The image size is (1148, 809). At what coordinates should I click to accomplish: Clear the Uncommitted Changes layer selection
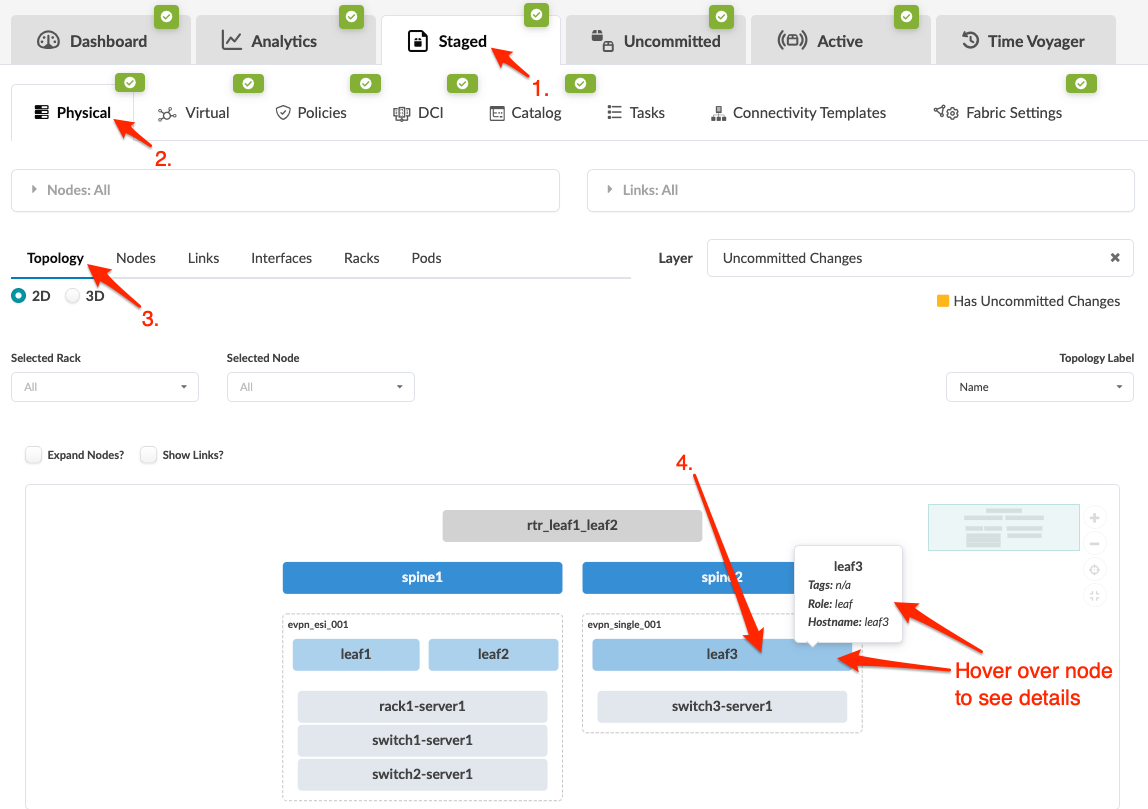(x=1114, y=258)
